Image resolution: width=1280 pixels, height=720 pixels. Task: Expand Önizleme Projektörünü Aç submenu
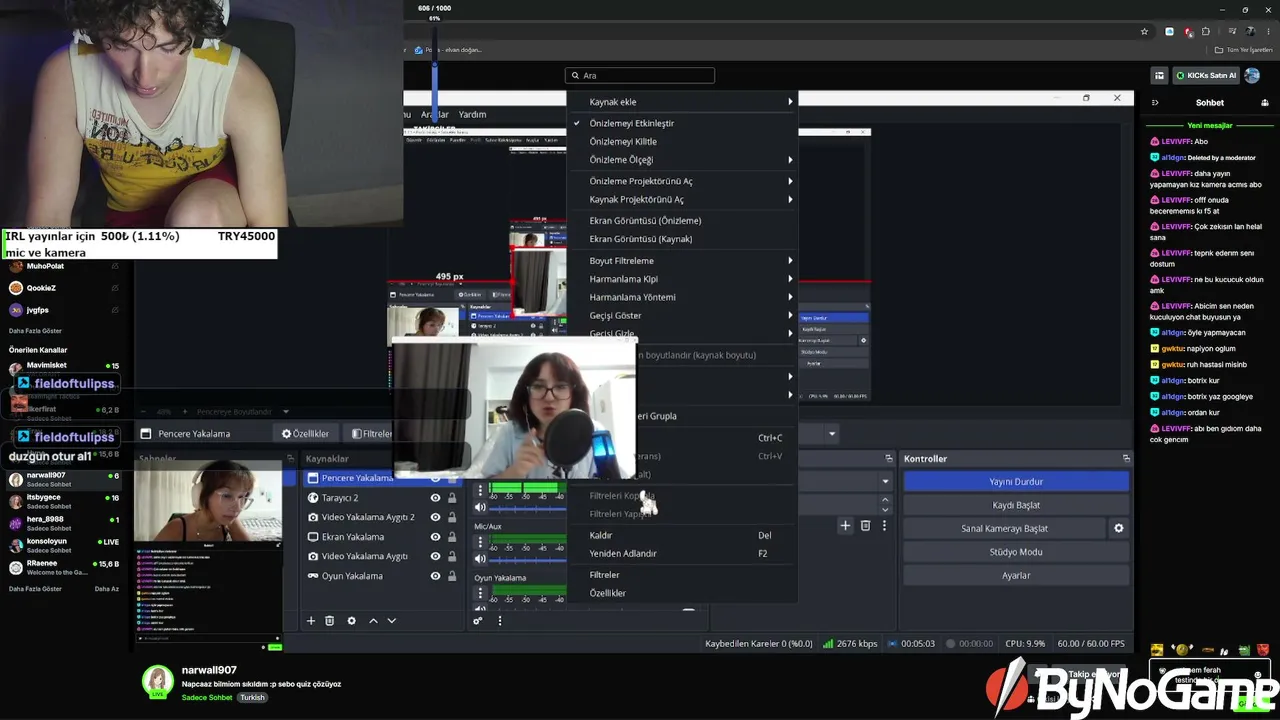click(x=682, y=181)
